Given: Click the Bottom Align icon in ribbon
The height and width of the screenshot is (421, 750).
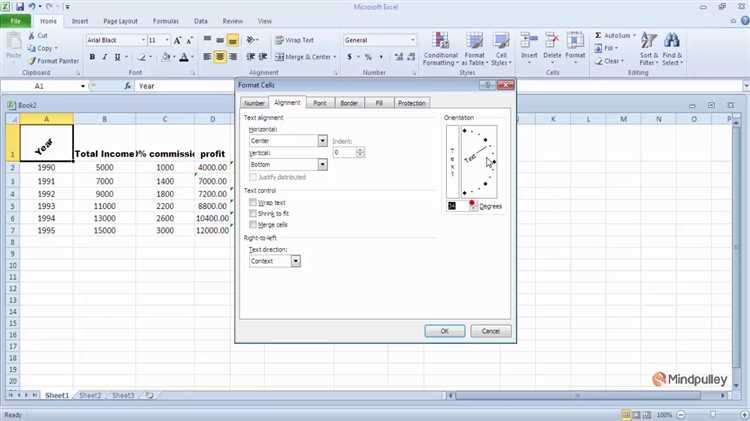Looking at the screenshot, I should (233, 40).
